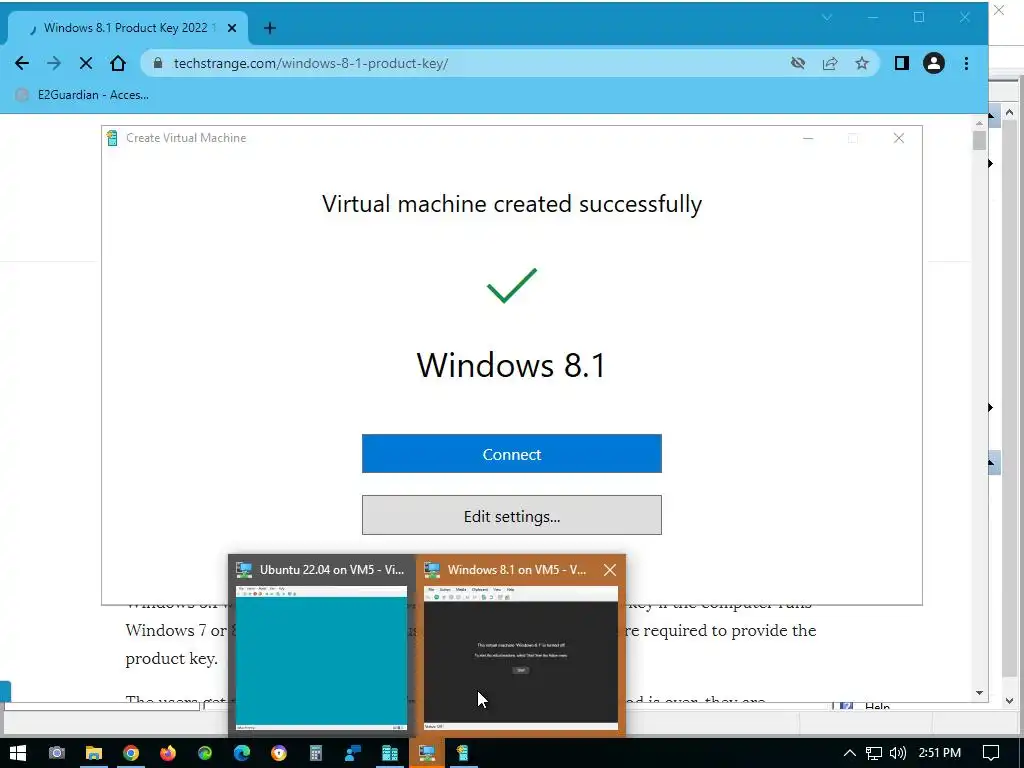The height and width of the screenshot is (768, 1024).
Task: Open Chrome's three-dot menu
Action: click(966, 63)
